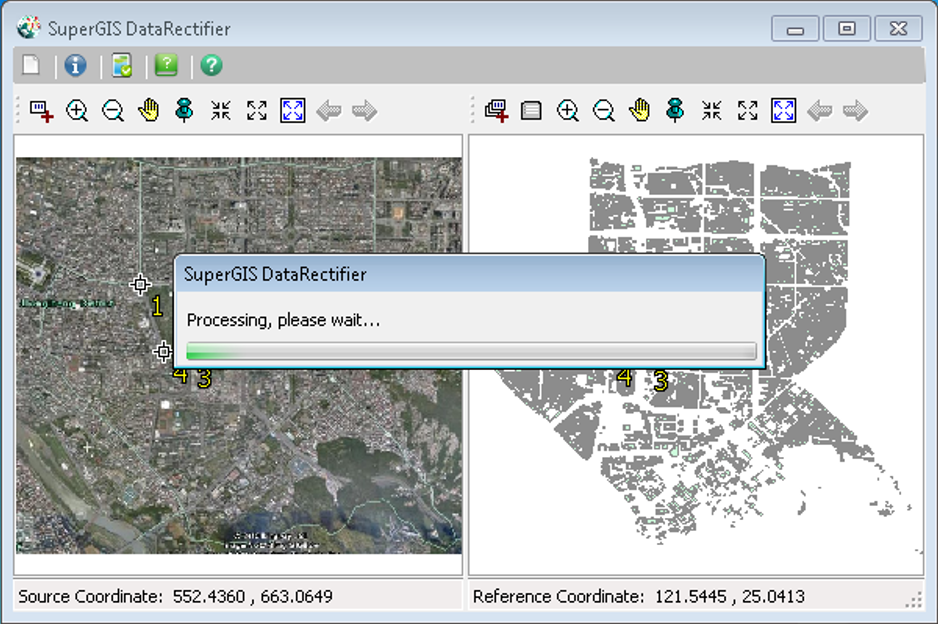The image size is (938, 624).
Task: Click the SuperGIS globe icon in main title bar
Action: 28,28
